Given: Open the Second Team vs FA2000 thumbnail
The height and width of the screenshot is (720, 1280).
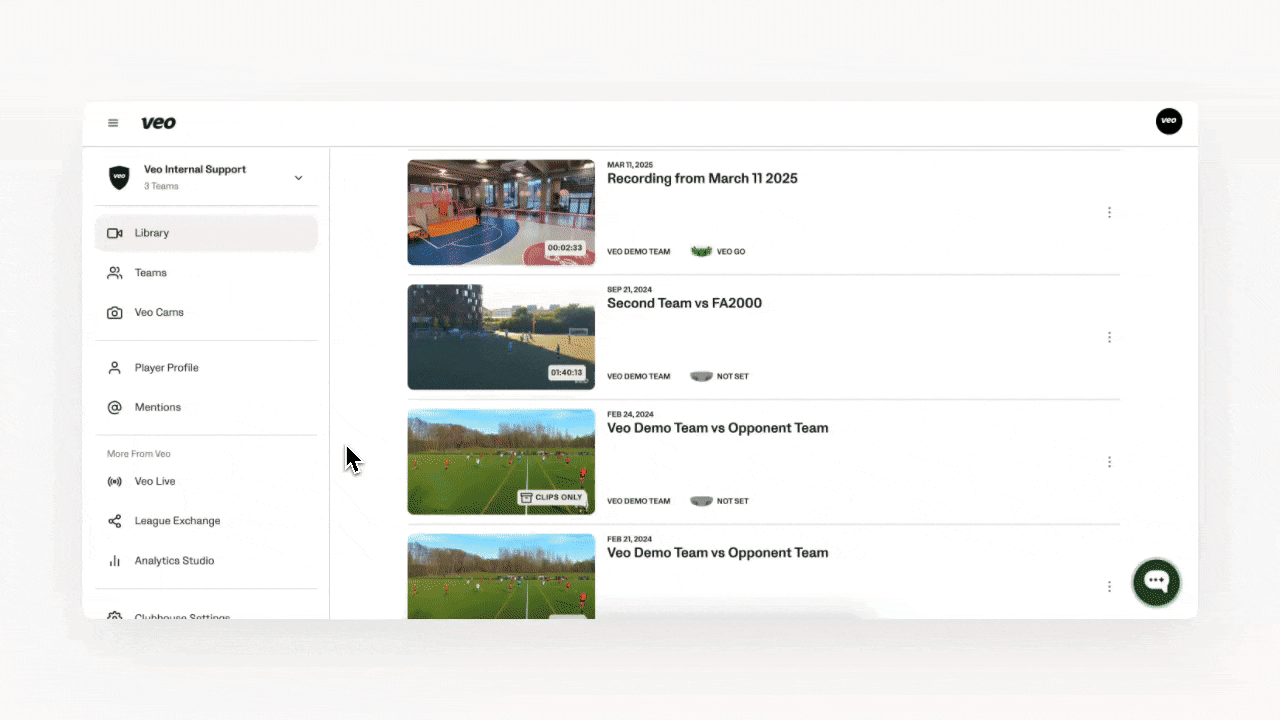Looking at the screenshot, I should (x=501, y=337).
